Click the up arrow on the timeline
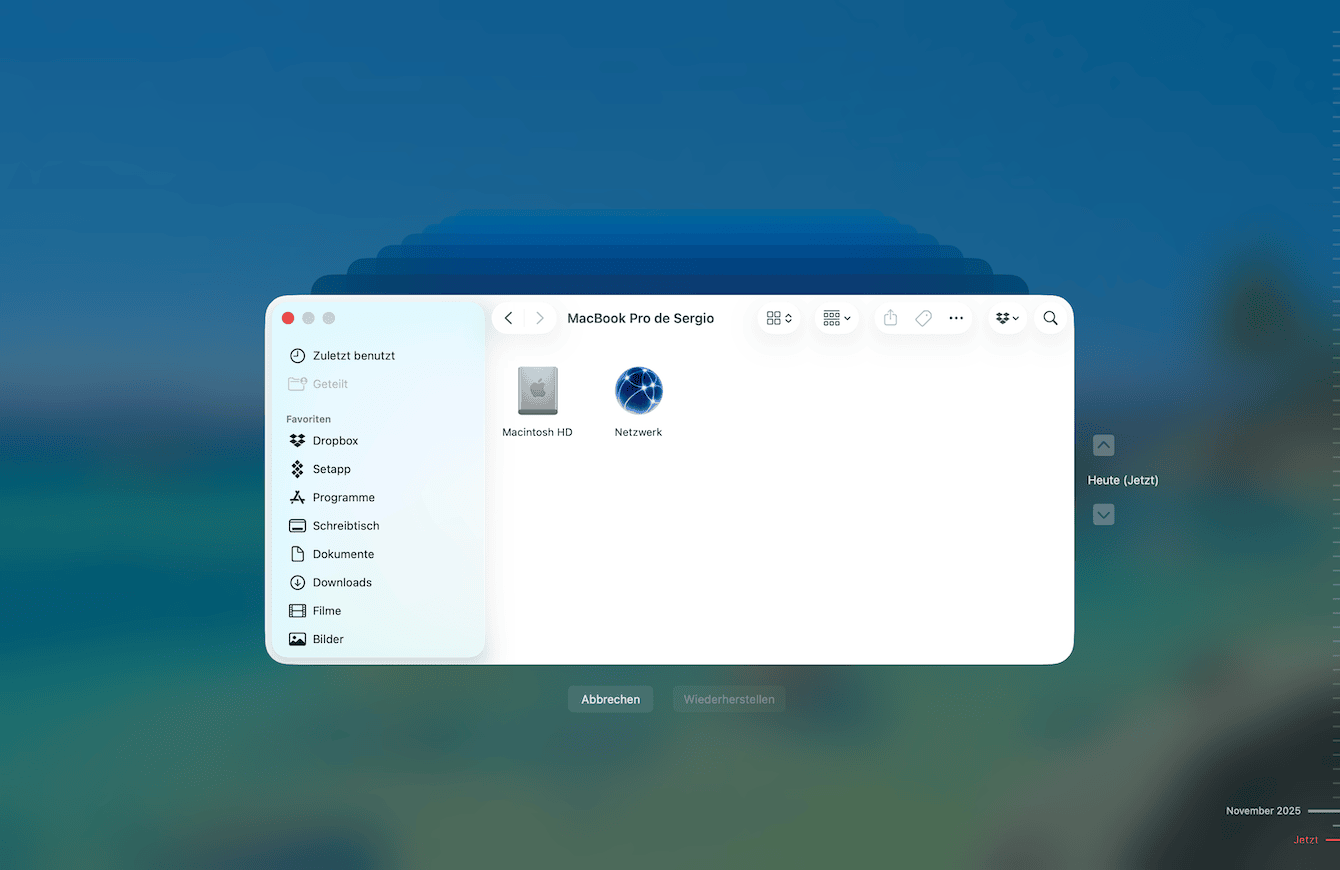 click(x=1103, y=445)
